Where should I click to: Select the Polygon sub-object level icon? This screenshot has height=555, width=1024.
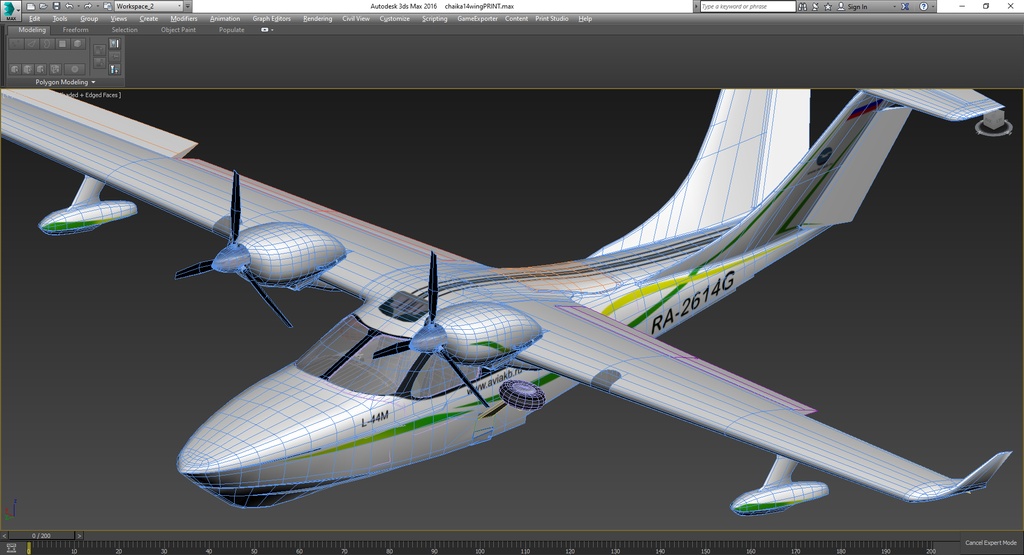[63, 44]
